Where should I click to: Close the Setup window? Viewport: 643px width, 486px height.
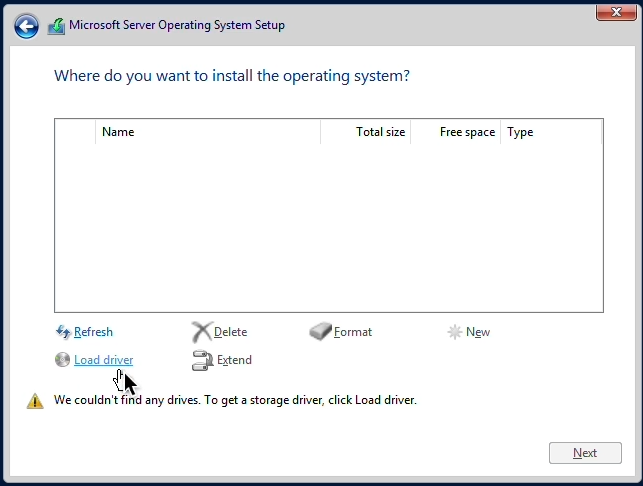tap(616, 12)
